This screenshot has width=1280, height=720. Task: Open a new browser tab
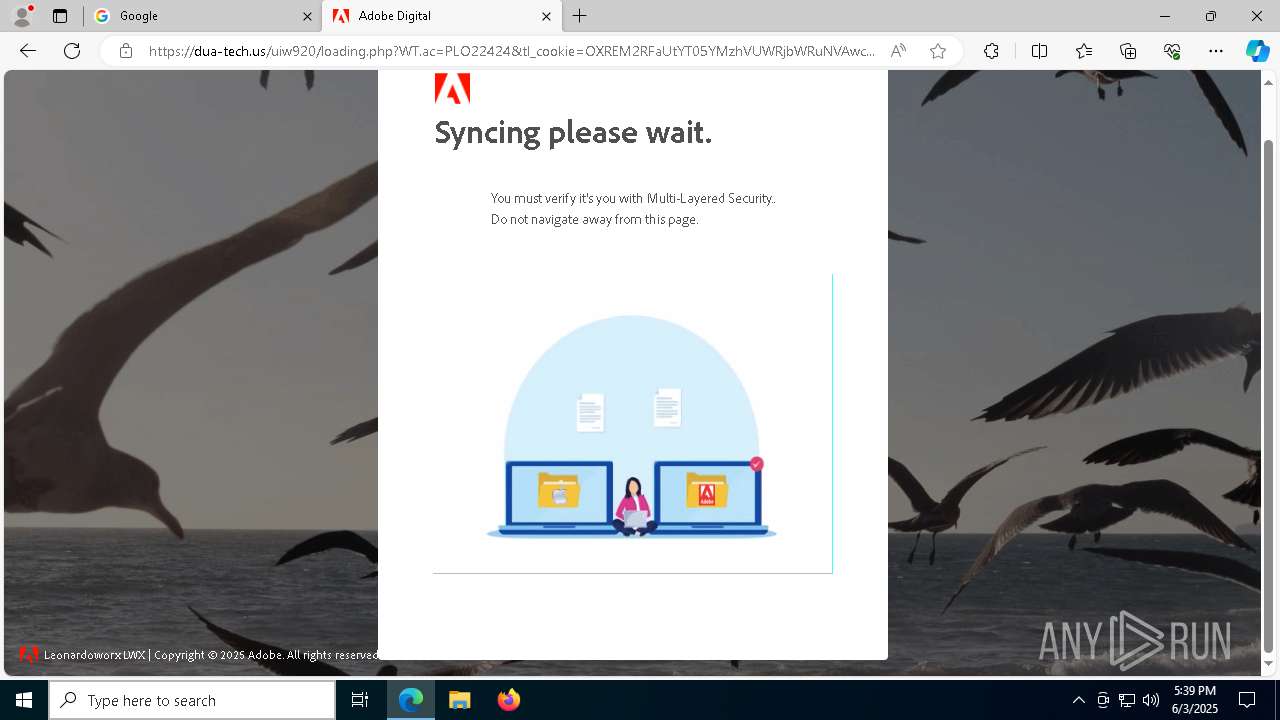tap(580, 16)
